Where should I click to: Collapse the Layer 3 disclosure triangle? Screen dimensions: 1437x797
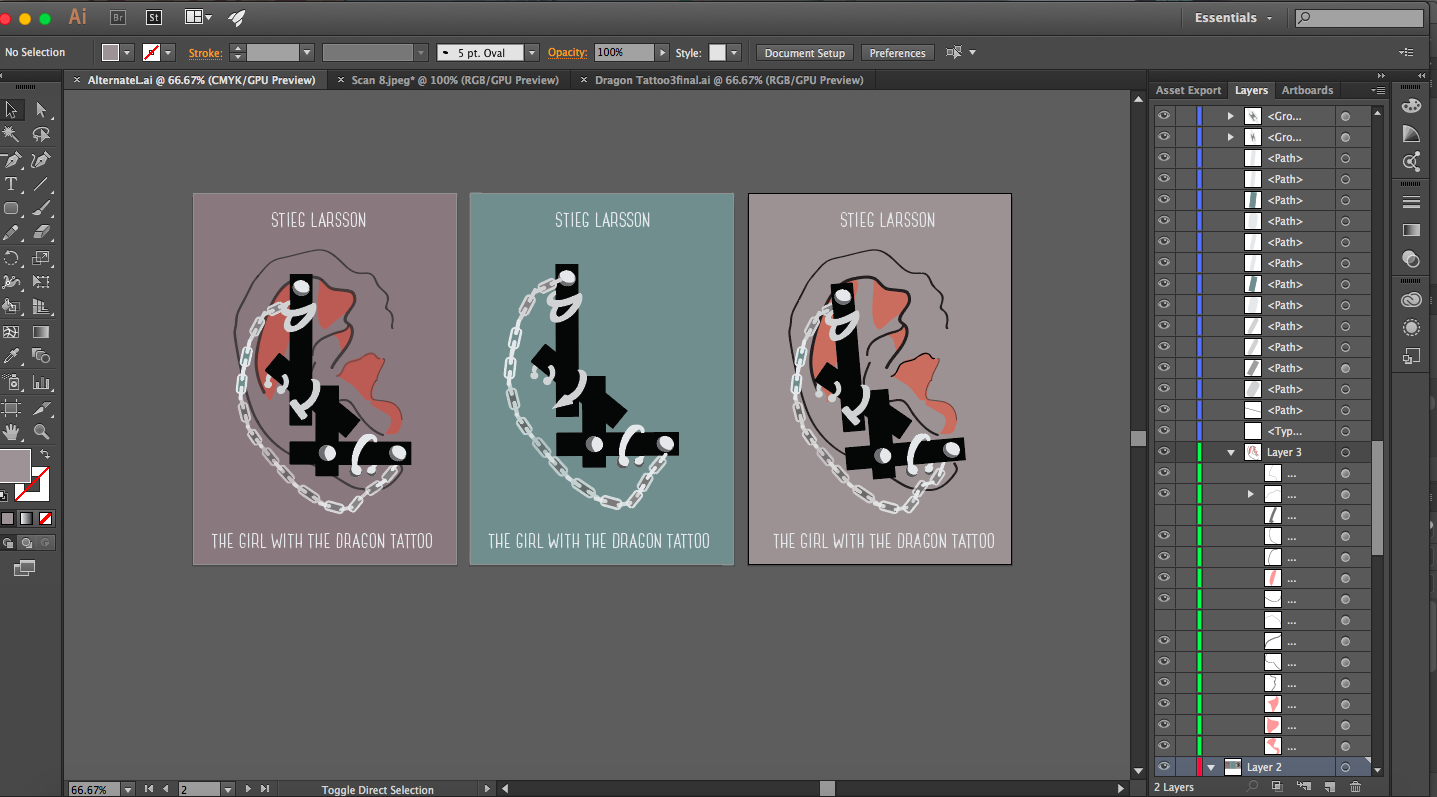click(1231, 452)
